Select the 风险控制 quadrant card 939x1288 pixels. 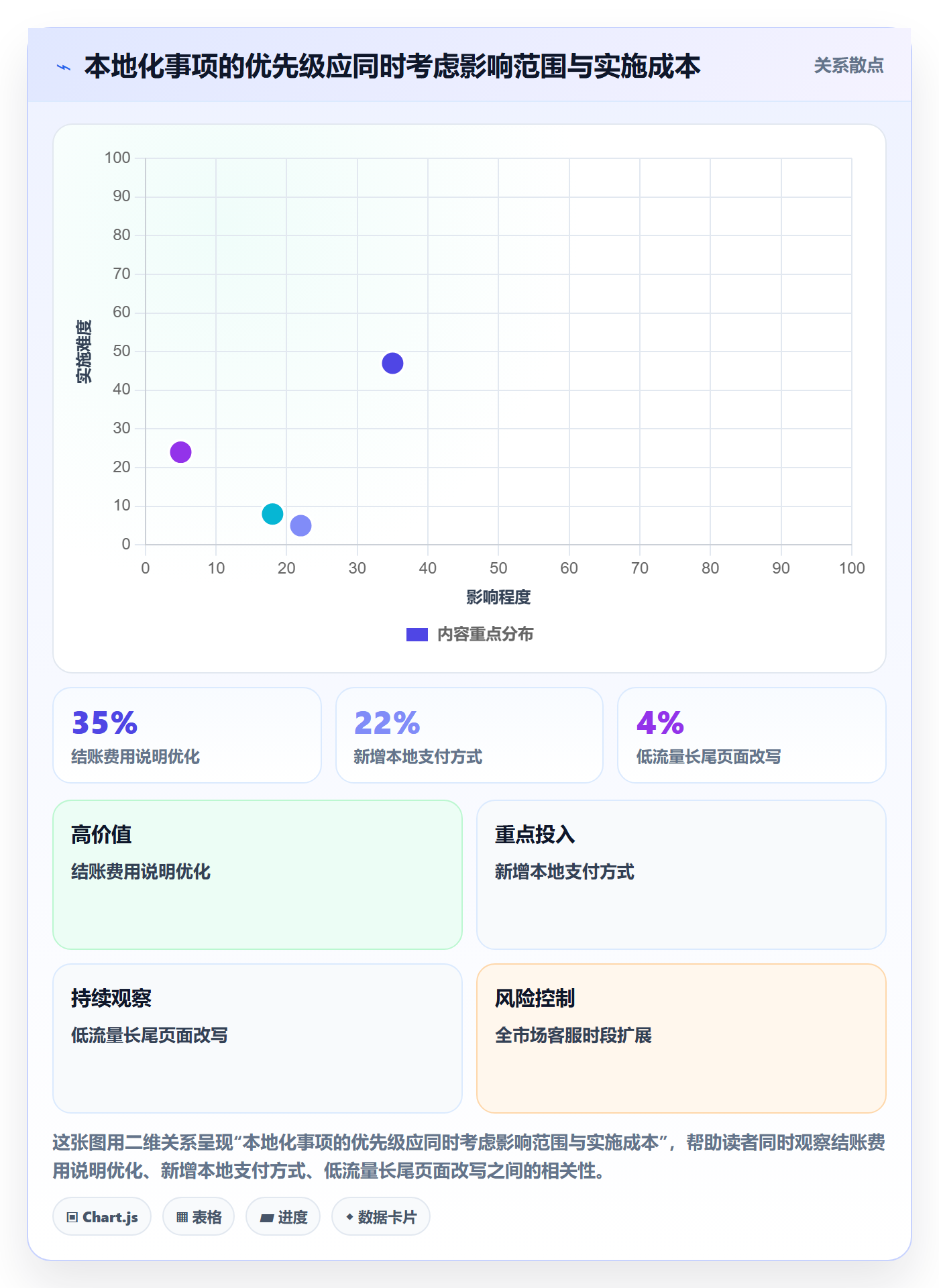(x=681, y=1038)
